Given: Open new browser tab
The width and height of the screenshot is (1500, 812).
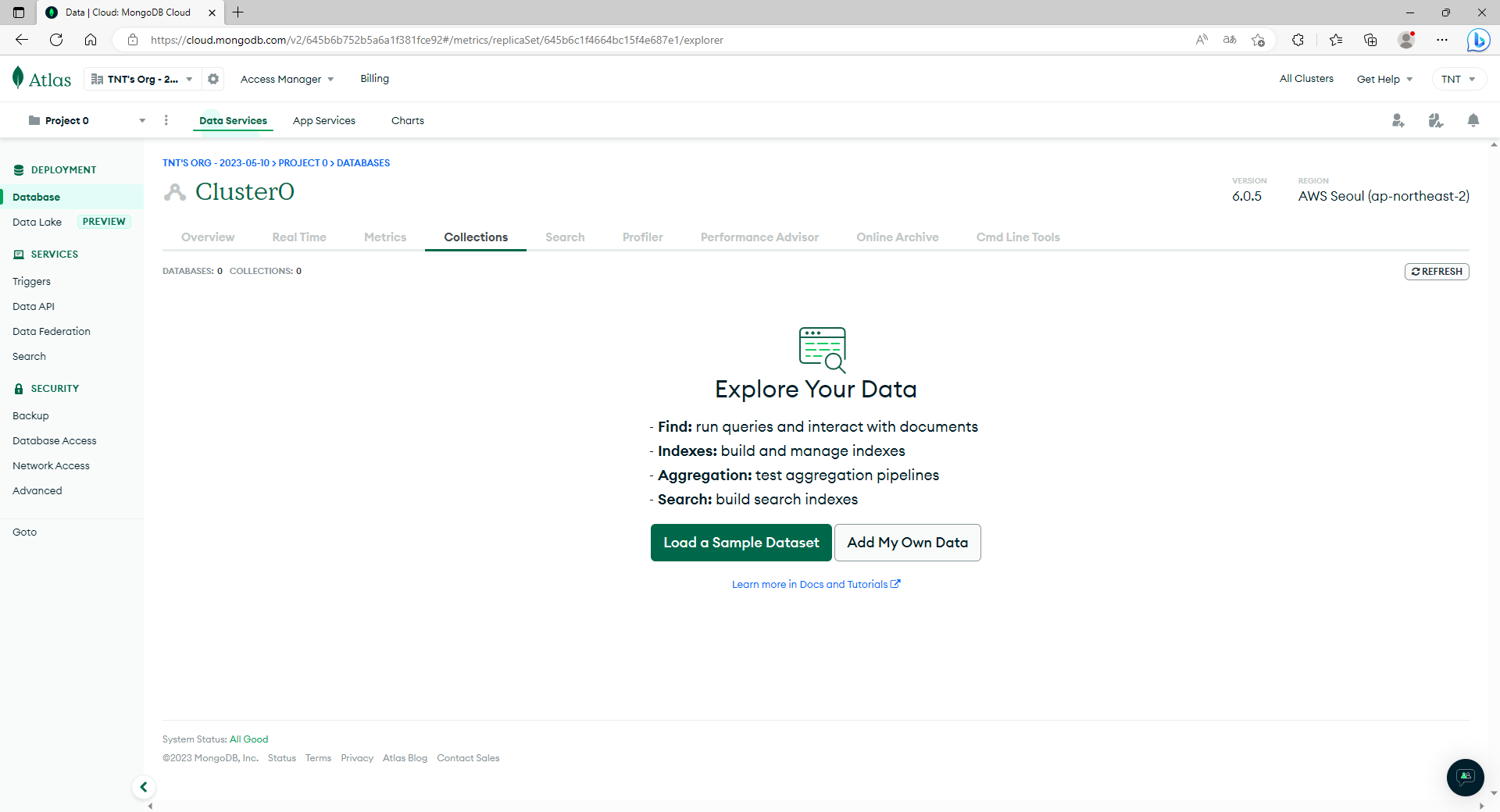Looking at the screenshot, I should 238,12.
